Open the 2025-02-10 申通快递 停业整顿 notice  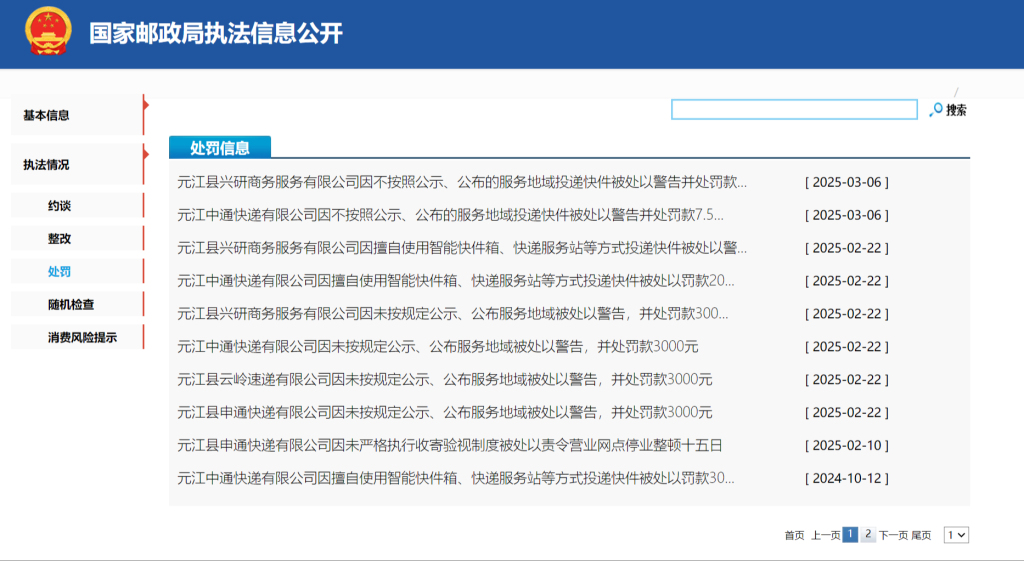pyautogui.click(x=449, y=445)
